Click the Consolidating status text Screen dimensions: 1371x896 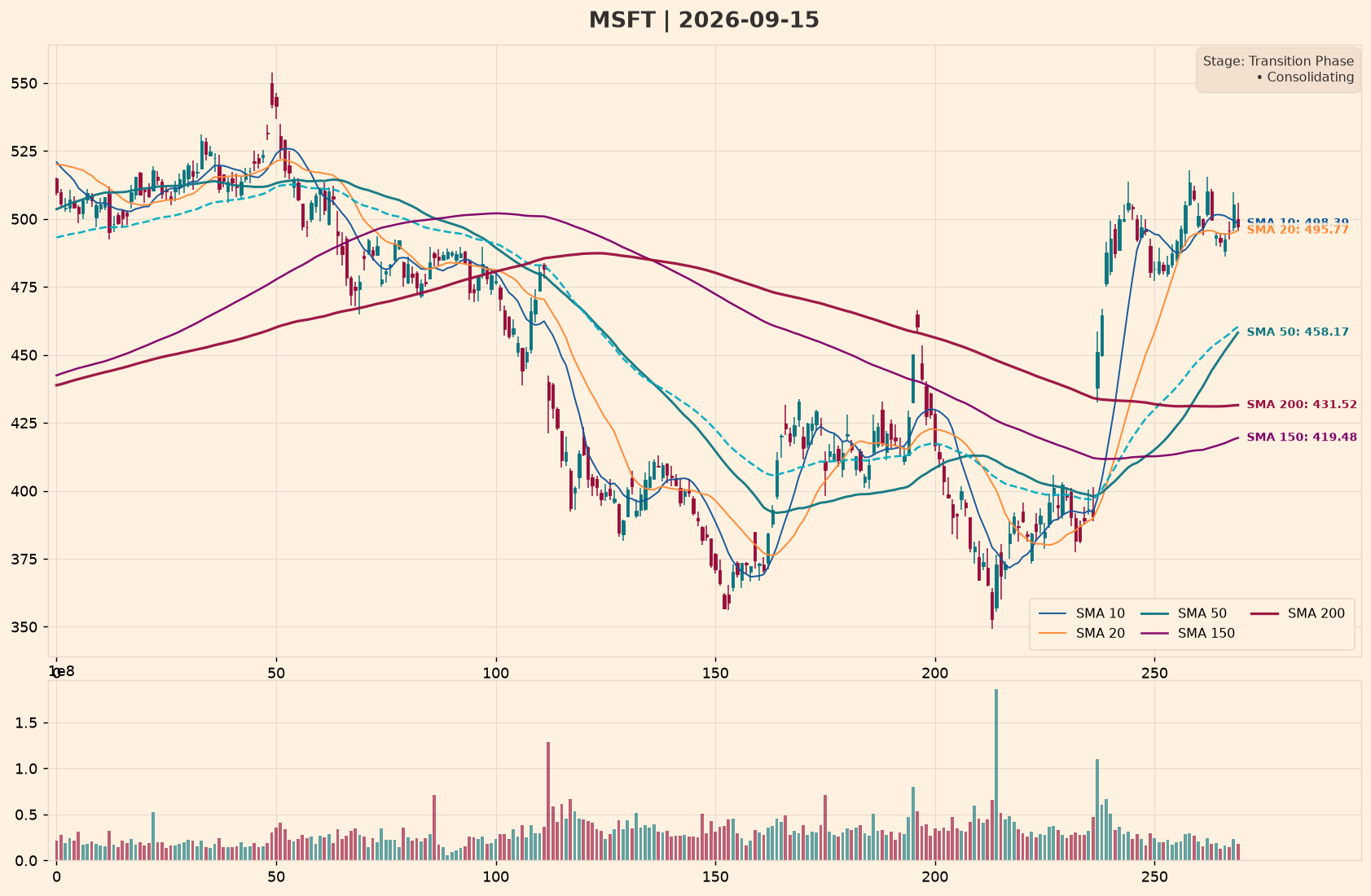tap(1305, 77)
